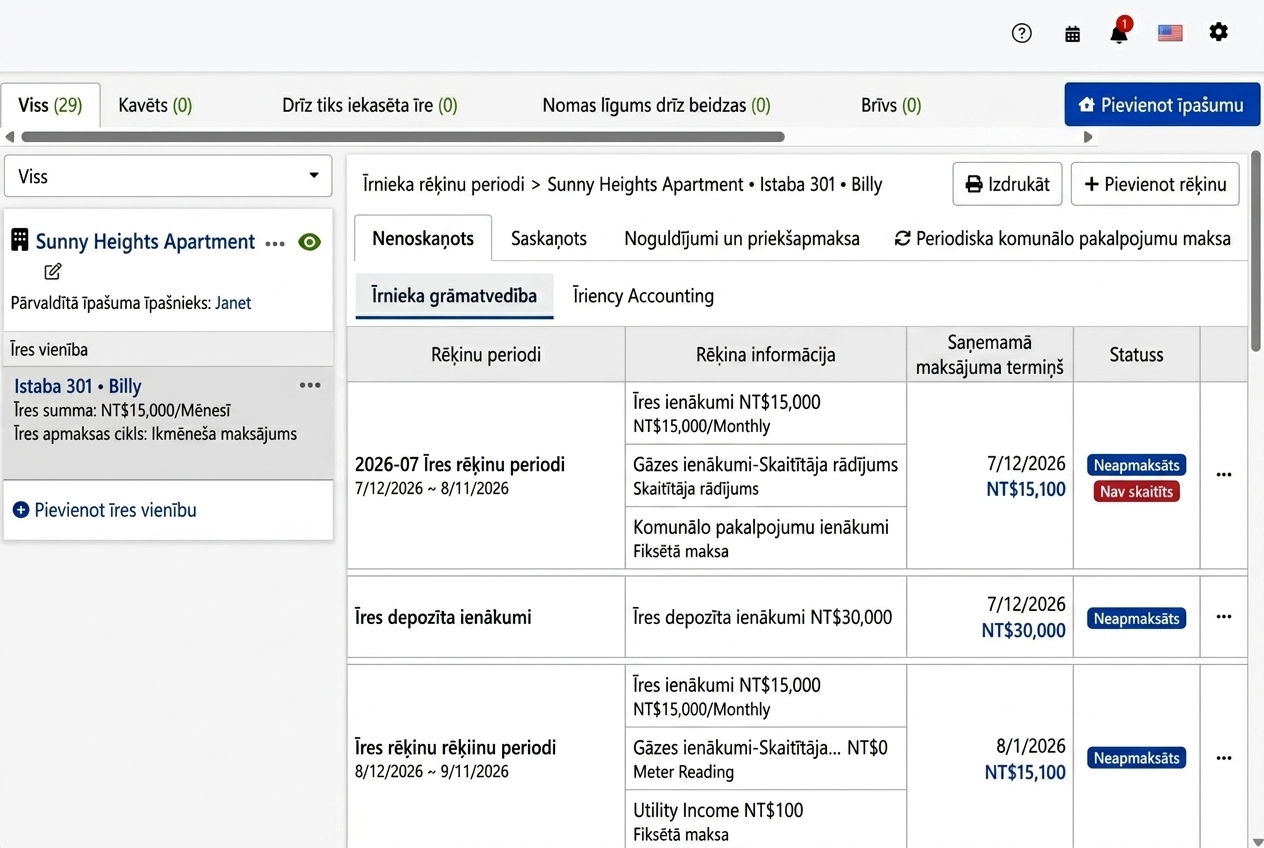Open row menu for 8/12/2026 billing period
Screen dimensions: 1264x848
pos(1224,758)
